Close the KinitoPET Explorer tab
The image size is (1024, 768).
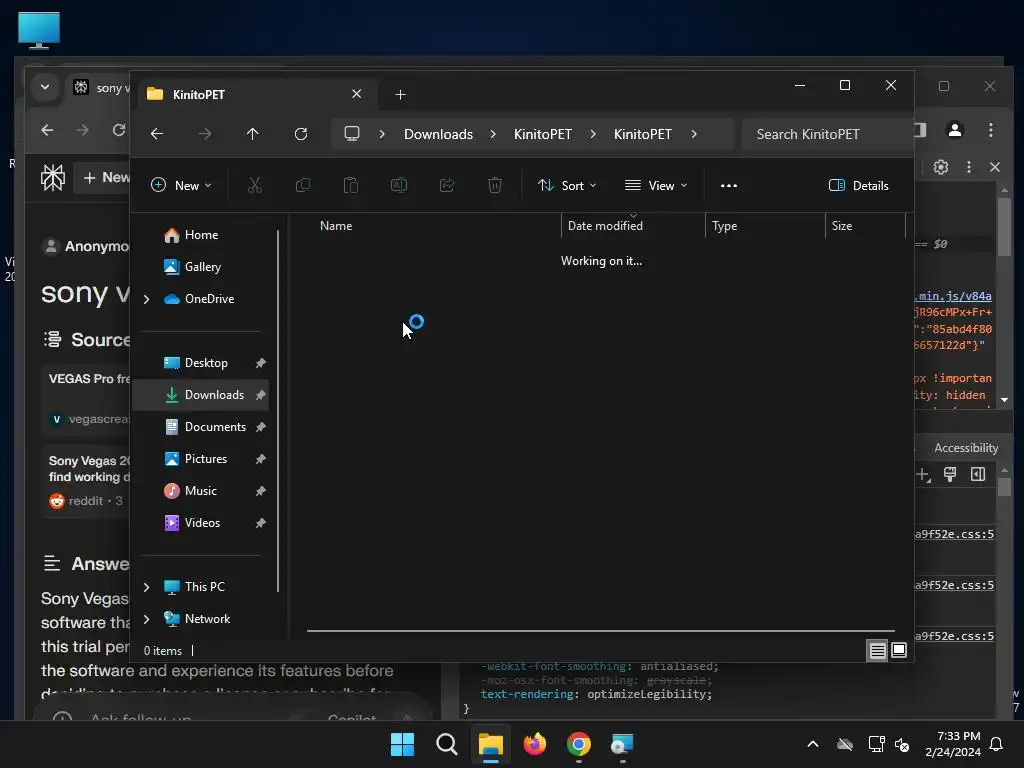(x=357, y=94)
